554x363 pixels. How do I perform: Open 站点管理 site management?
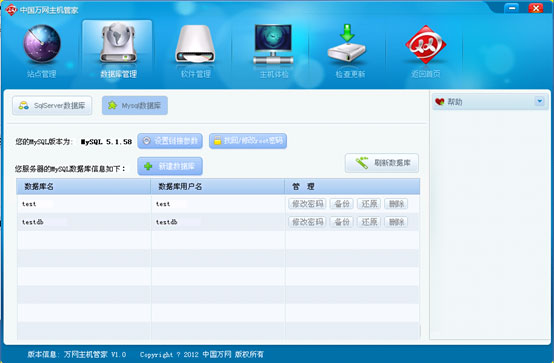[42, 51]
